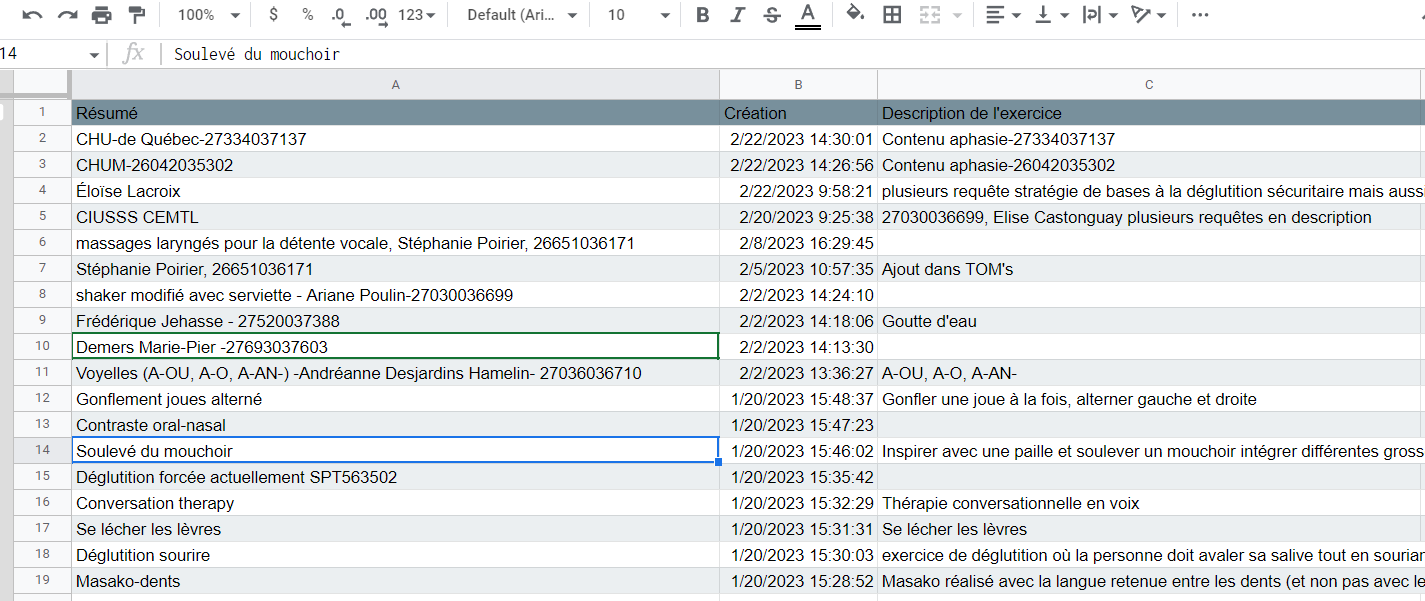Select cell Frédérique Jehasse - 27520037388
Image resolution: width=1425 pixels, height=601 pixels.
click(395, 321)
